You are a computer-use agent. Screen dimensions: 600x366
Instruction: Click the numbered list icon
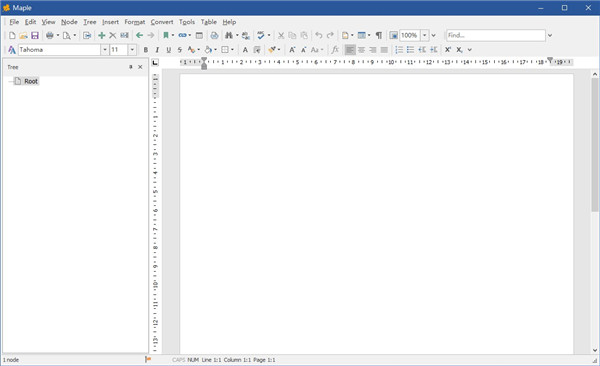tap(399, 50)
